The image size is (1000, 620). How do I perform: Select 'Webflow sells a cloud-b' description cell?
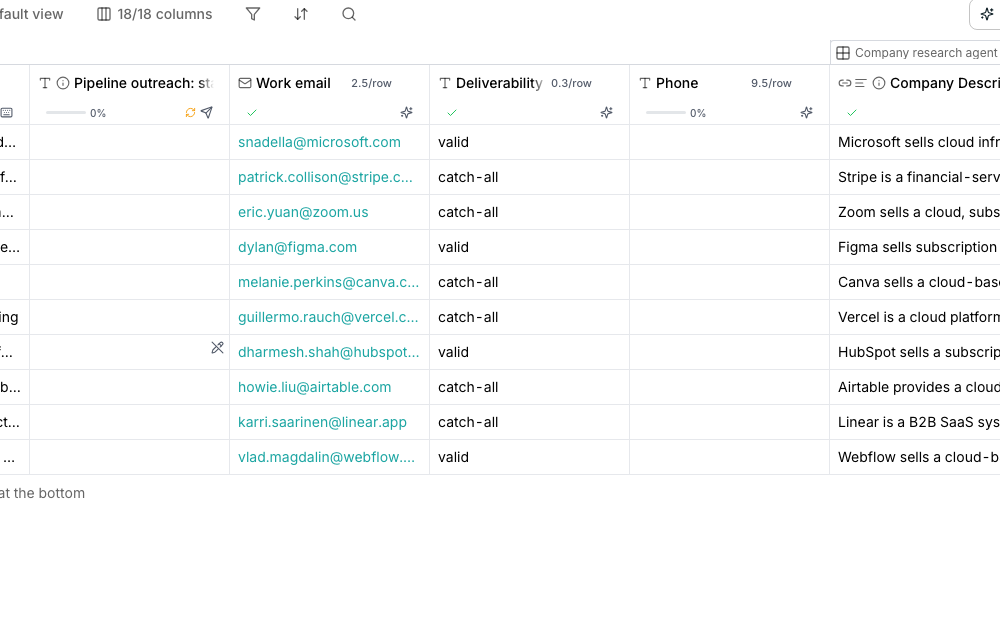(x=915, y=457)
